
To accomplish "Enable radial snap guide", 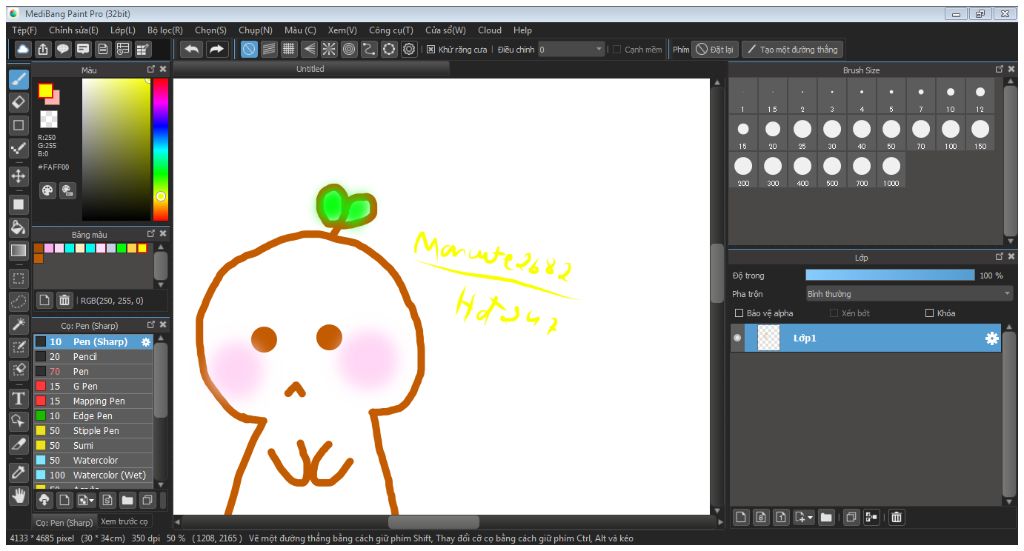I will pos(329,50).
